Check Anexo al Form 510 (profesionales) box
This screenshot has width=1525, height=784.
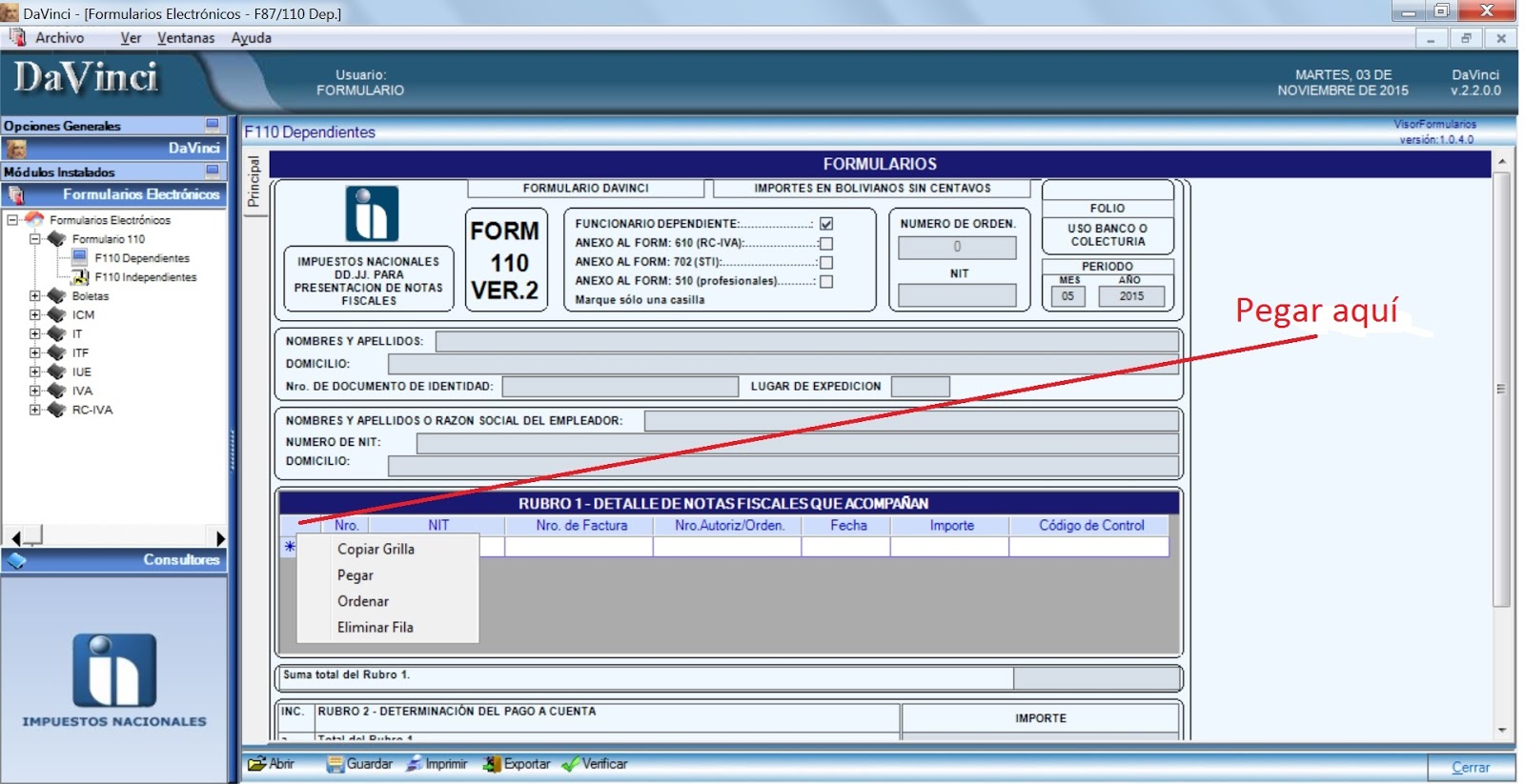point(826,281)
